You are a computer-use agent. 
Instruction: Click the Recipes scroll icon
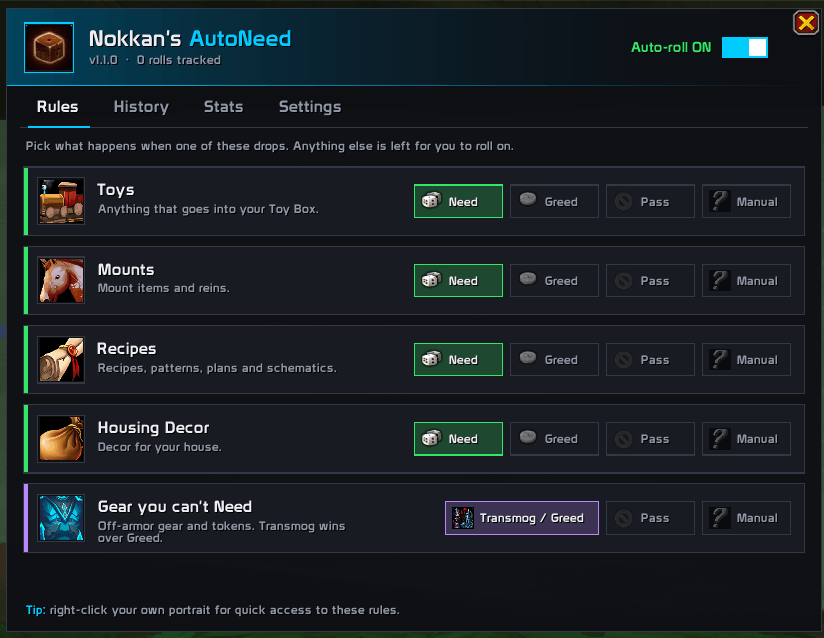(x=61, y=359)
